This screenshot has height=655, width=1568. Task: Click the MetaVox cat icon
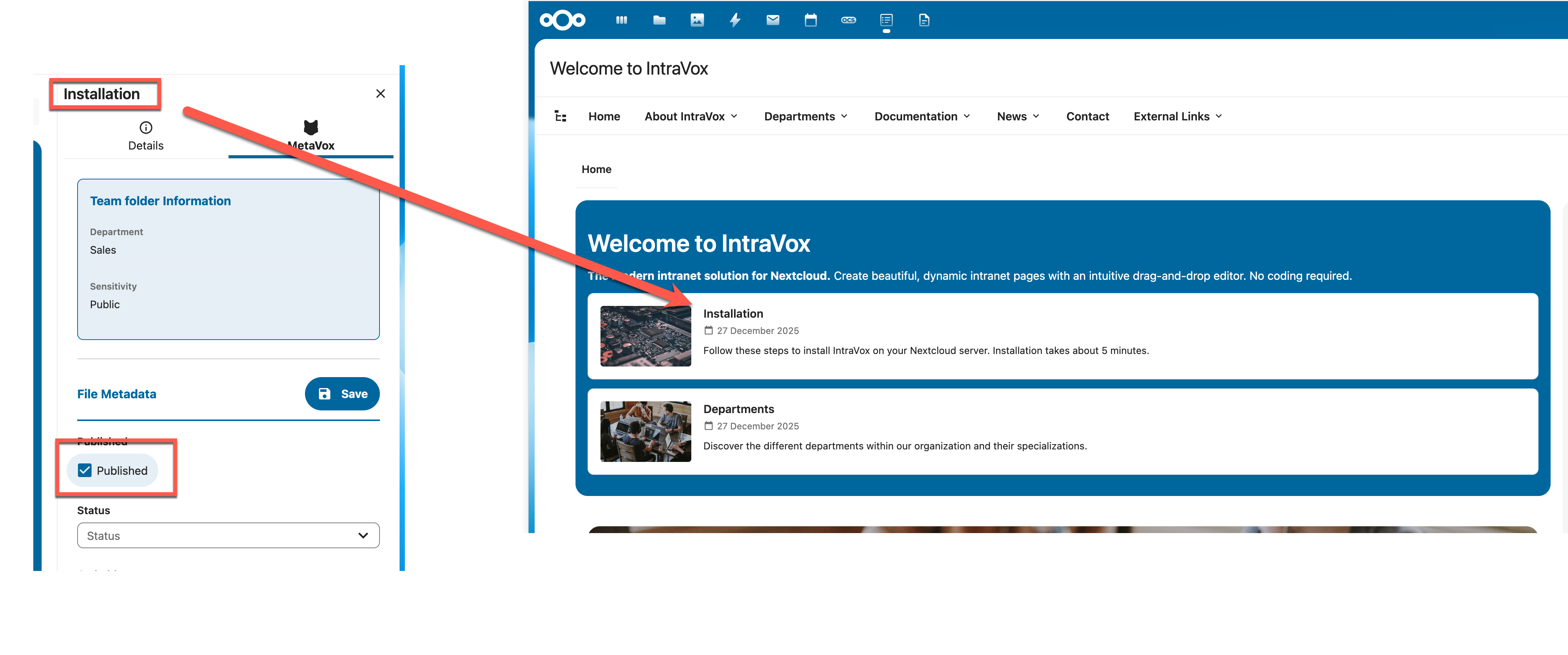(311, 127)
